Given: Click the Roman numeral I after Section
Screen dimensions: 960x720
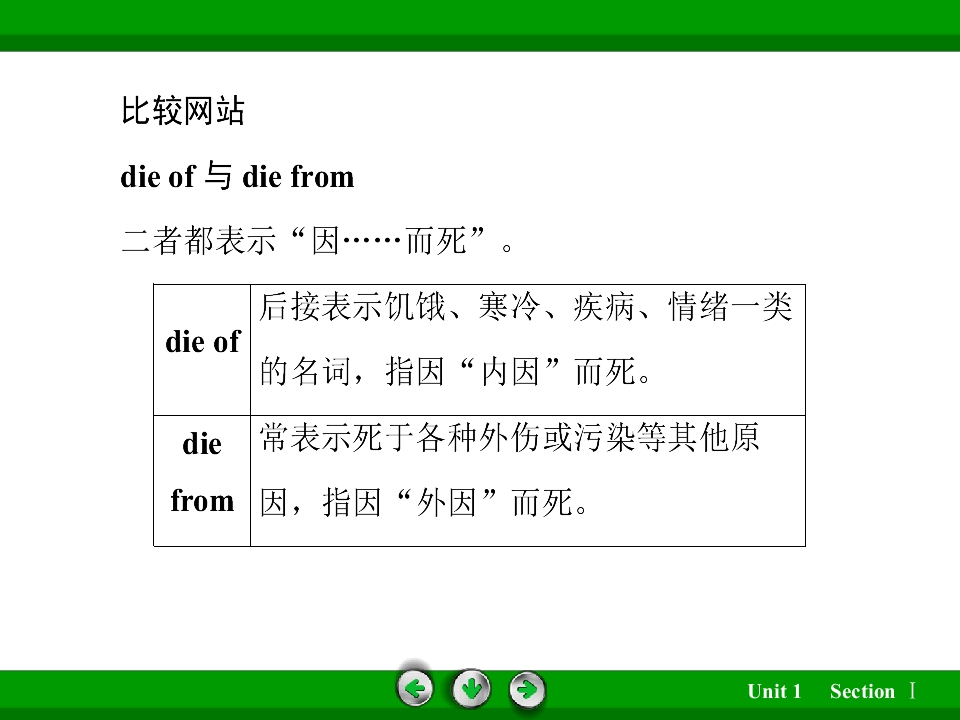Looking at the screenshot, I should point(912,691).
